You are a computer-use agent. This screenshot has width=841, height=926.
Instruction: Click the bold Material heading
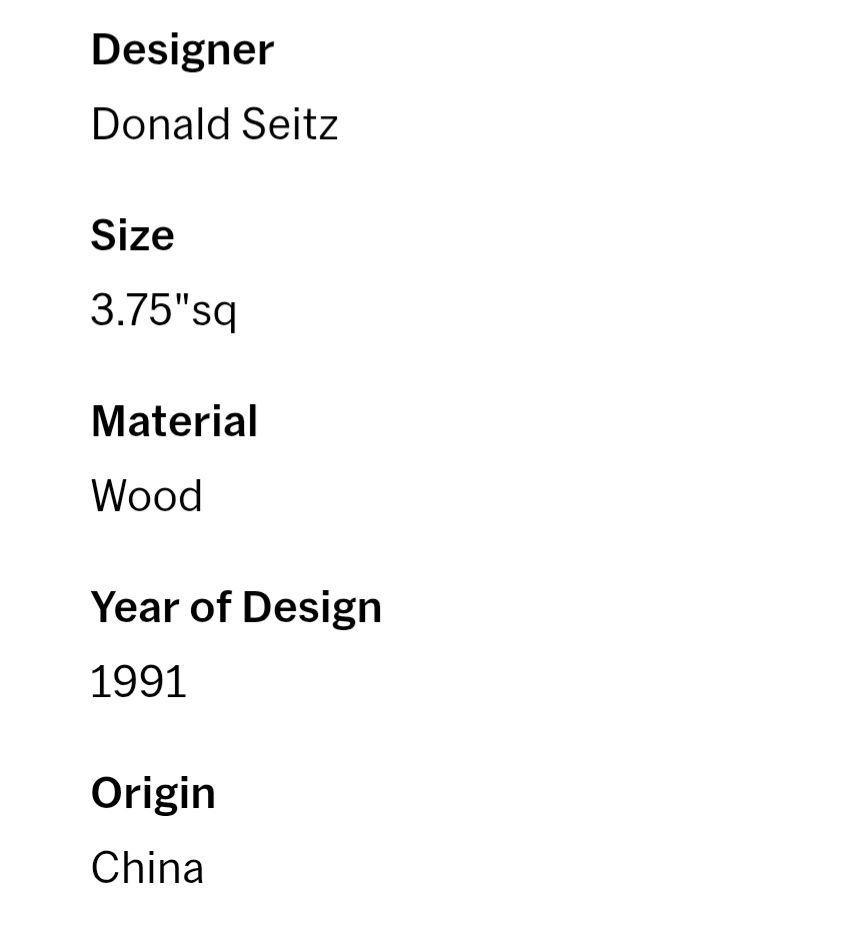click(174, 421)
